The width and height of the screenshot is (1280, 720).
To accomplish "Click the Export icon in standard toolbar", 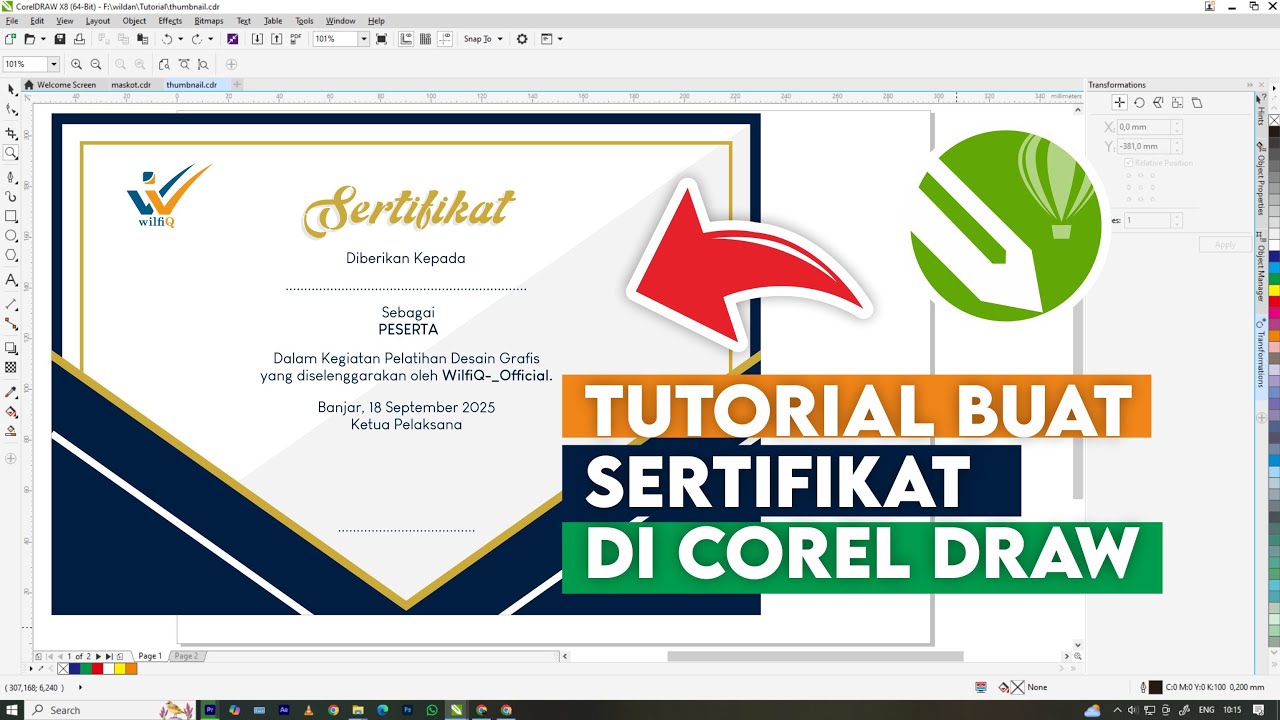I will pos(276,39).
